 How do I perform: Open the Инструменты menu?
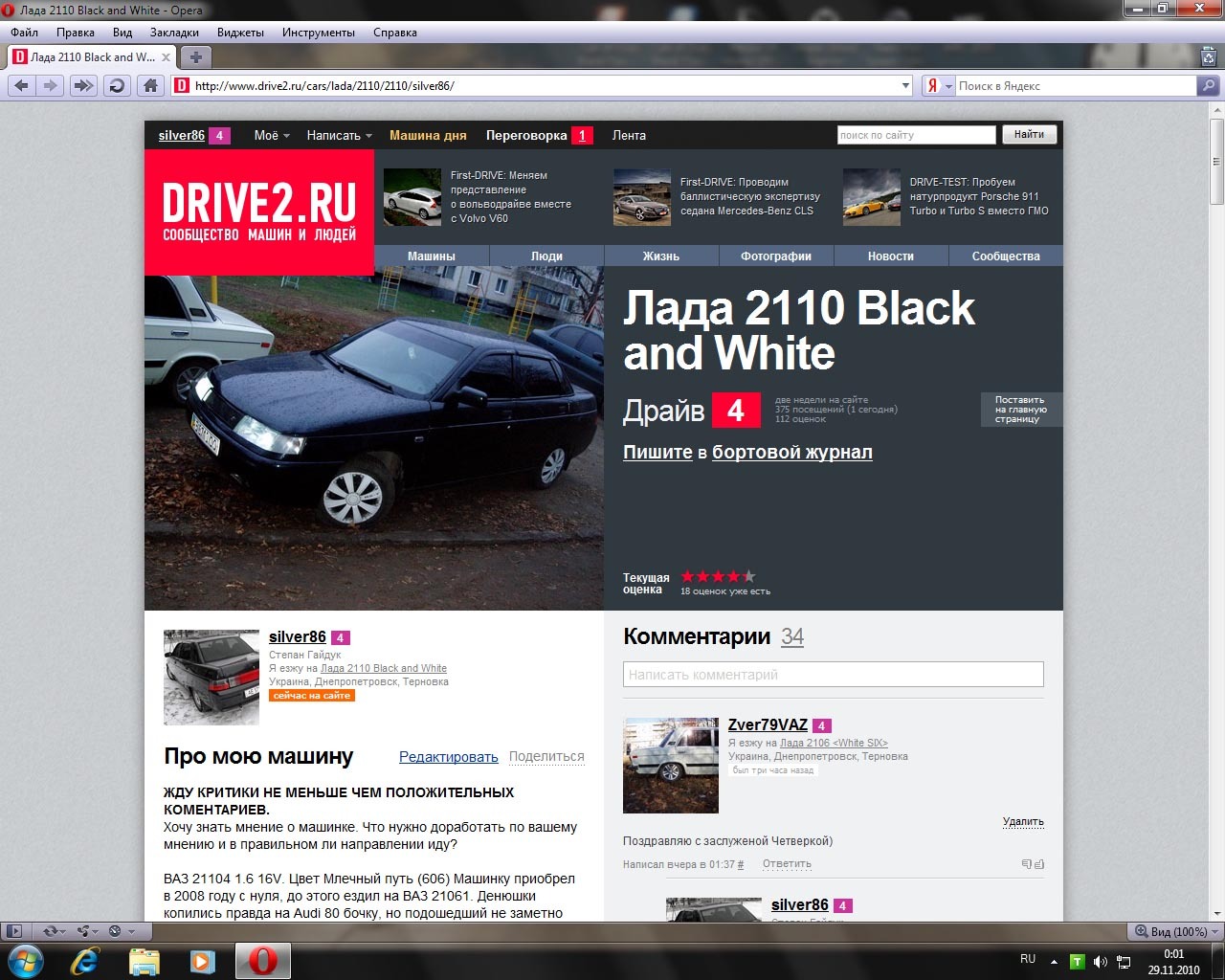click(x=319, y=32)
